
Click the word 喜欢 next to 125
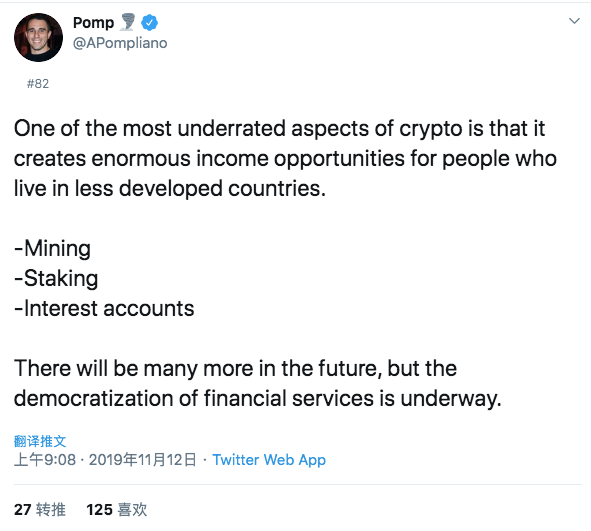[132, 510]
